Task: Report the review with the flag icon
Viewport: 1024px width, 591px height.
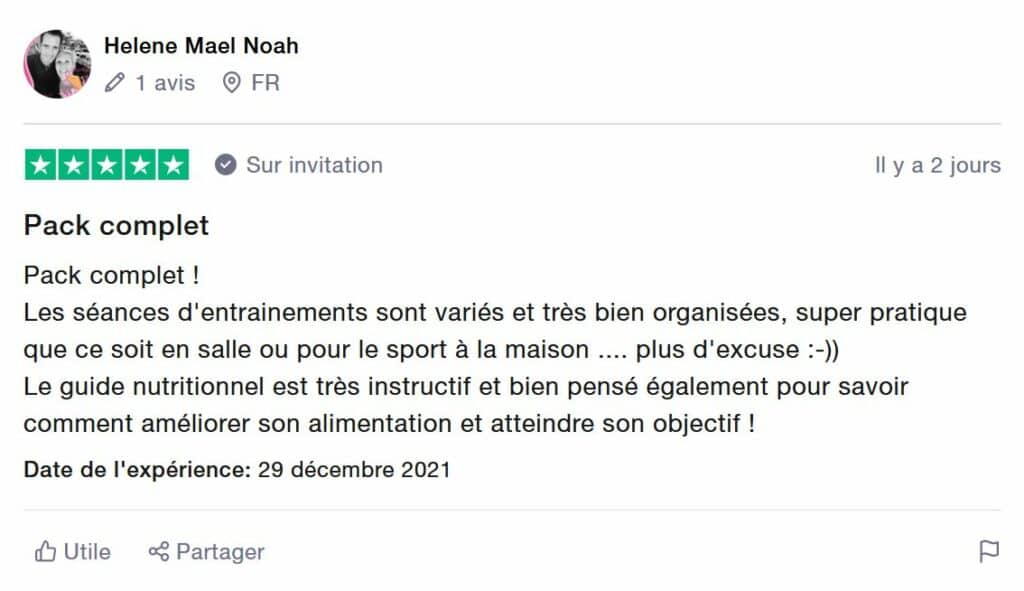Action: 988,551
